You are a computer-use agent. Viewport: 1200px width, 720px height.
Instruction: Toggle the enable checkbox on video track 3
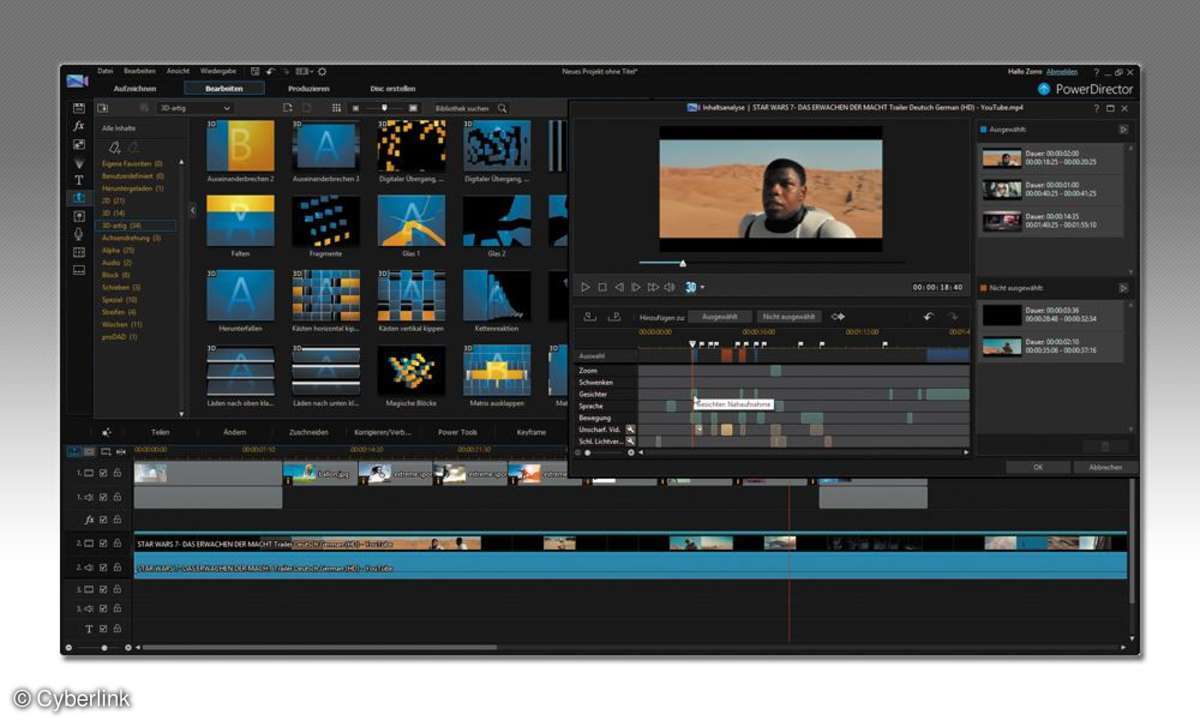pyautogui.click(x=103, y=589)
